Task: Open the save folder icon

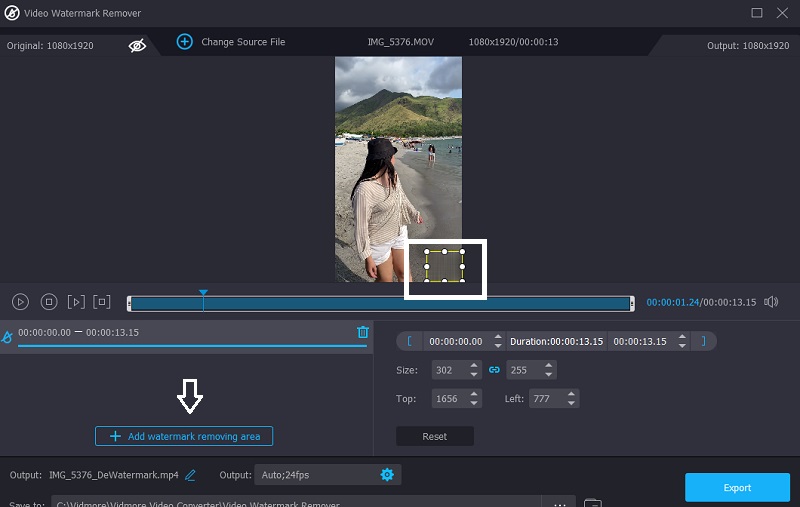Action: point(592,502)
